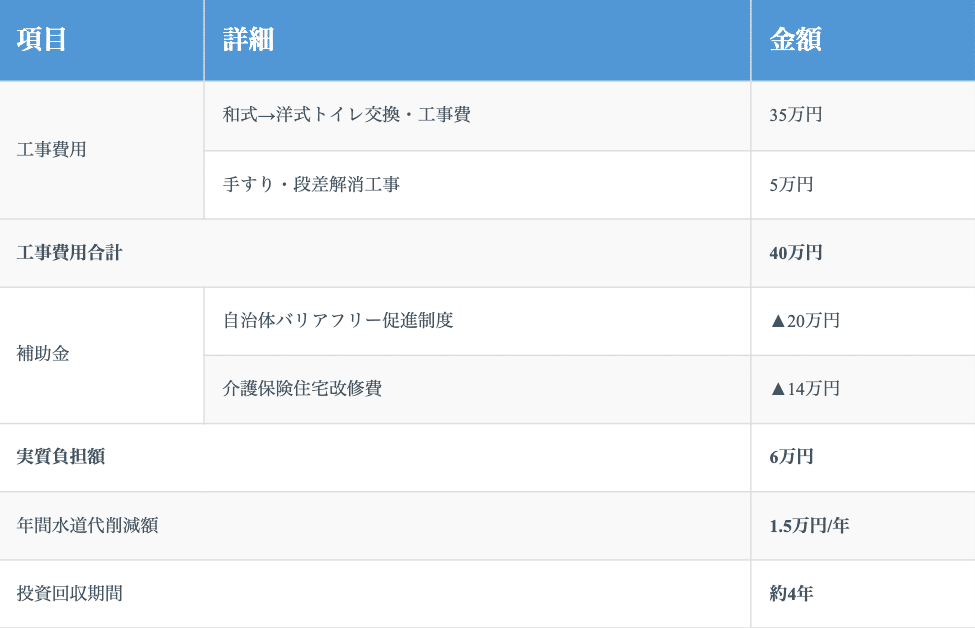975x628 pixels.
Task: Click the 項目 column header
Action: (42, 40)
